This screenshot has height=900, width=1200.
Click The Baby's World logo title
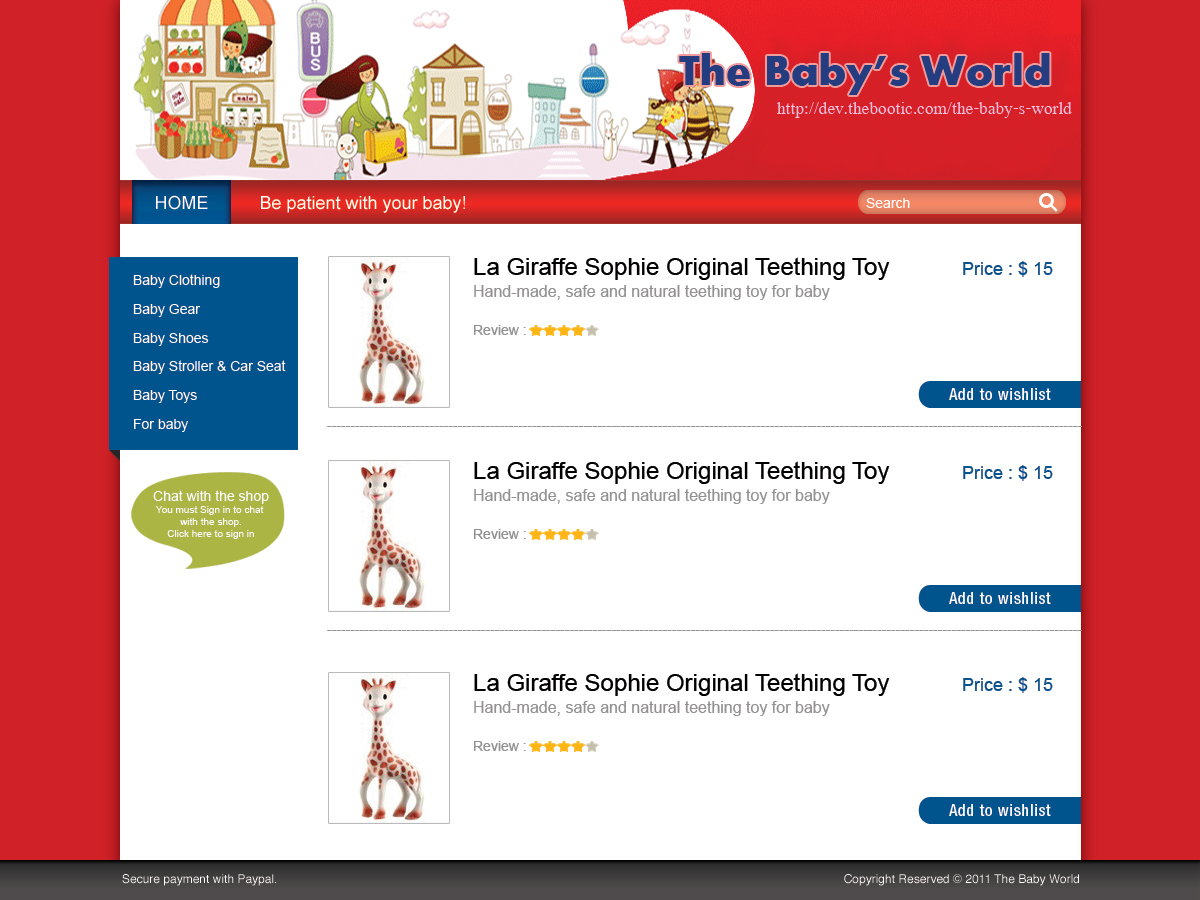(865, 72)
